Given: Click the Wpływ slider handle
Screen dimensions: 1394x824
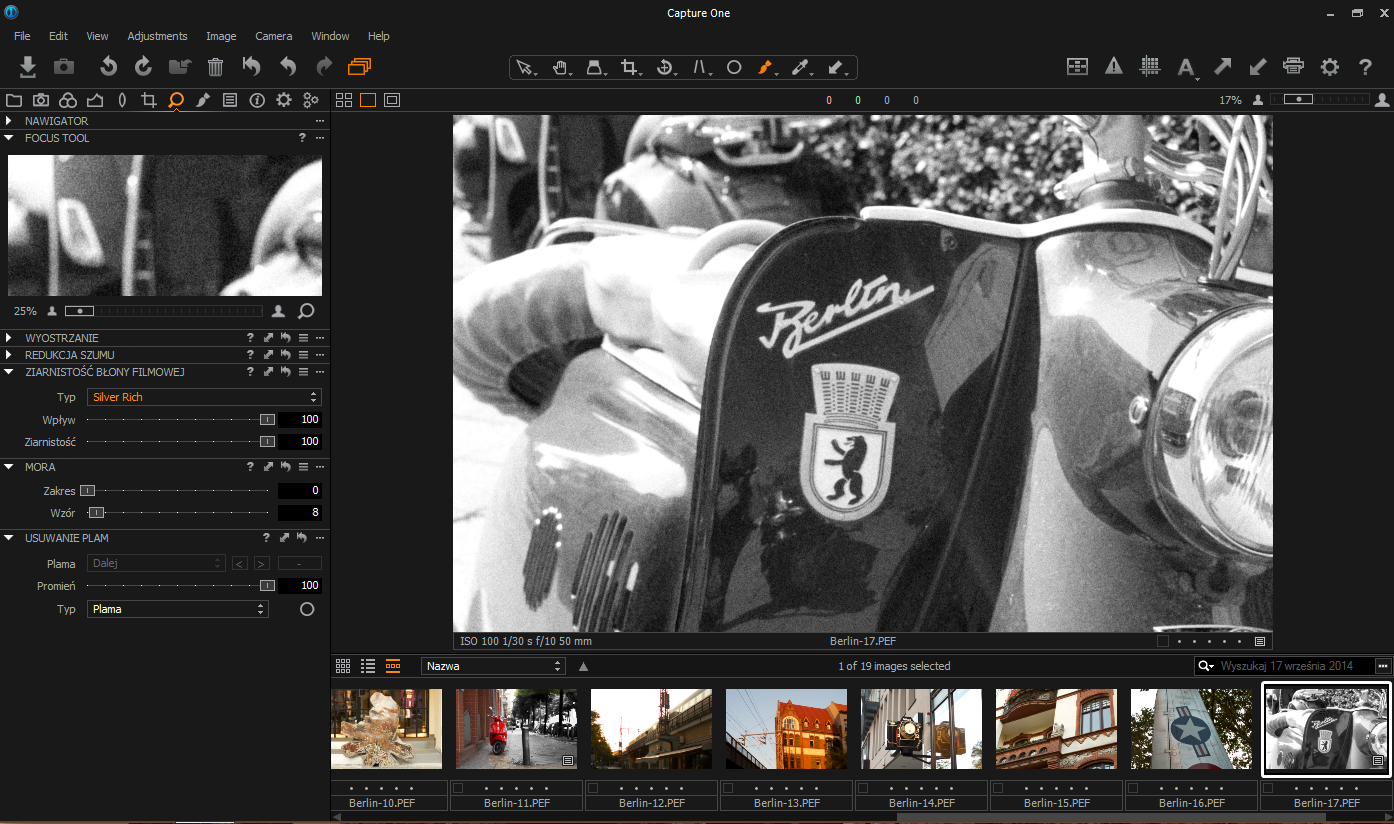Looking at the screenshot, I should pyautogui.click(x=267, y=420).
